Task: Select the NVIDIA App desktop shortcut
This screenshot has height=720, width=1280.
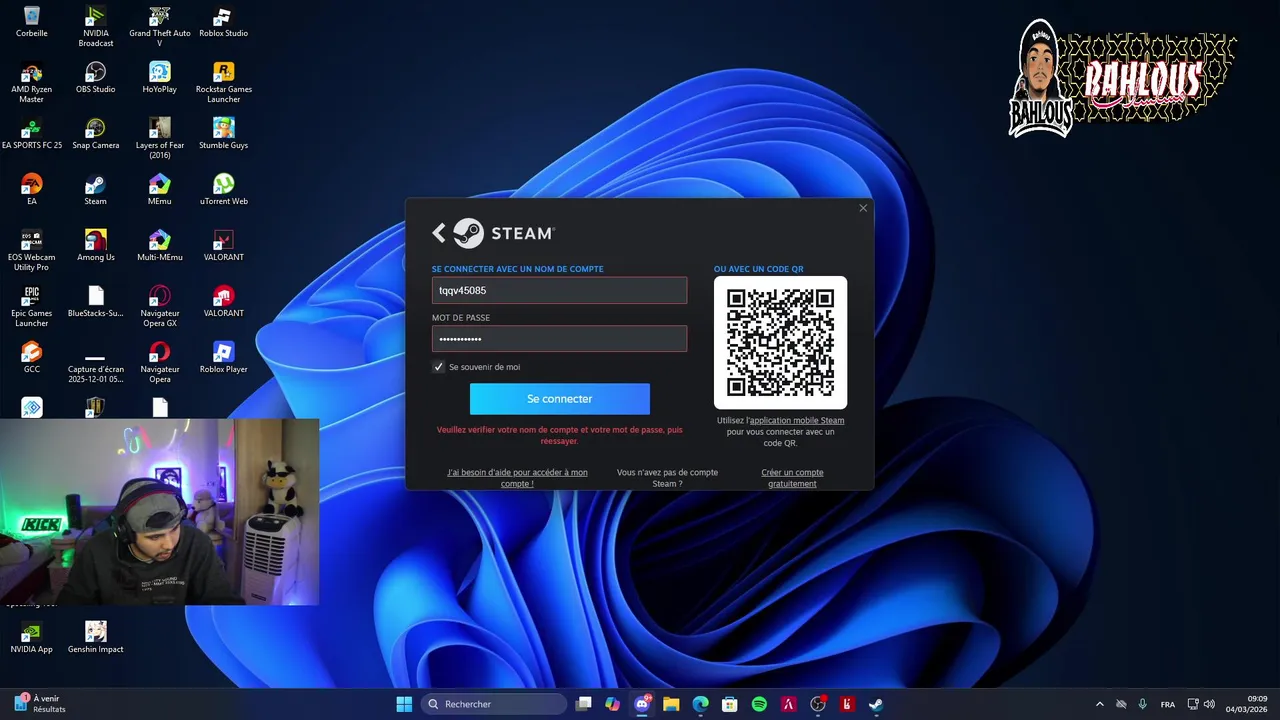Action: tap(32, 638)
